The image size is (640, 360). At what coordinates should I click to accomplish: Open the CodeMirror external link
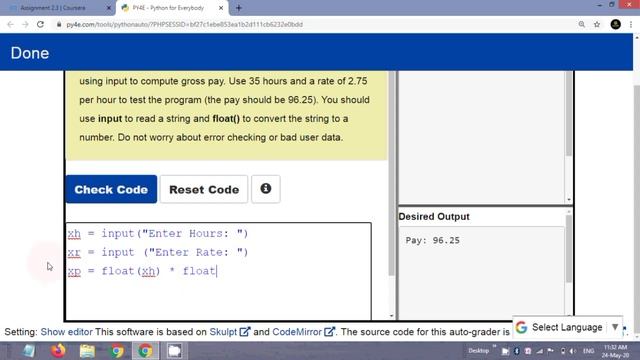303,332
